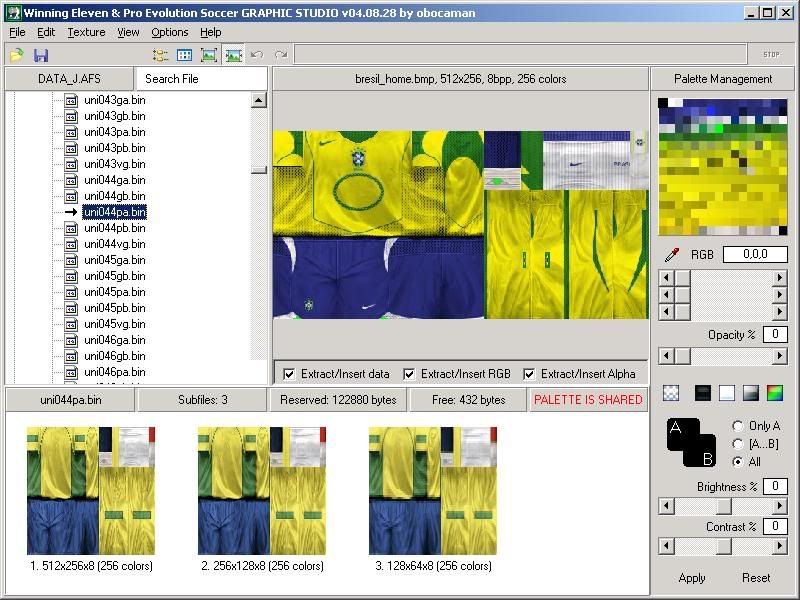Select uni043gb.bin in the file tree
This screenshot has width=800, height=600.
click(x=115, y=116)
